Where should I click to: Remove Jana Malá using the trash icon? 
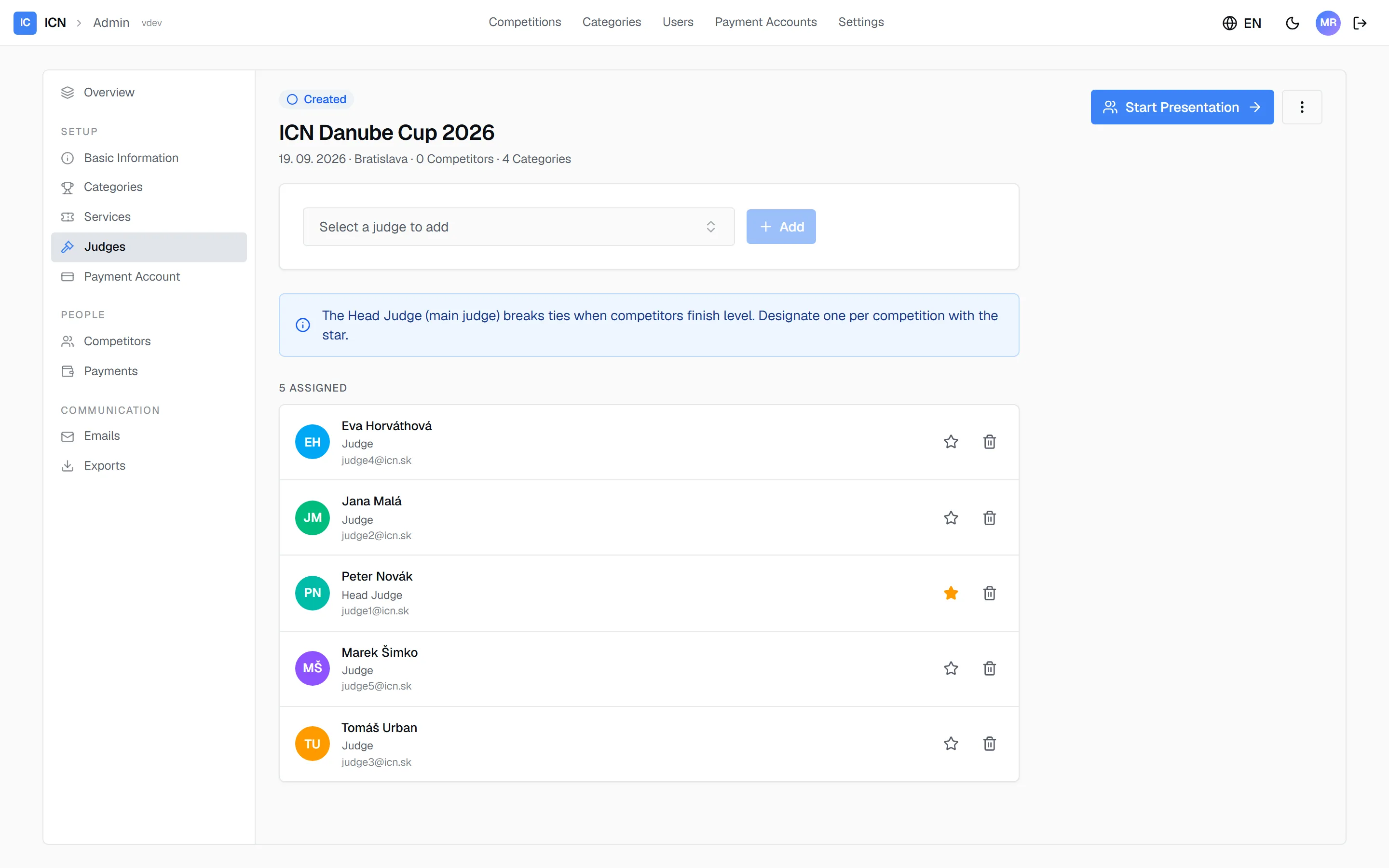[989, 518]
